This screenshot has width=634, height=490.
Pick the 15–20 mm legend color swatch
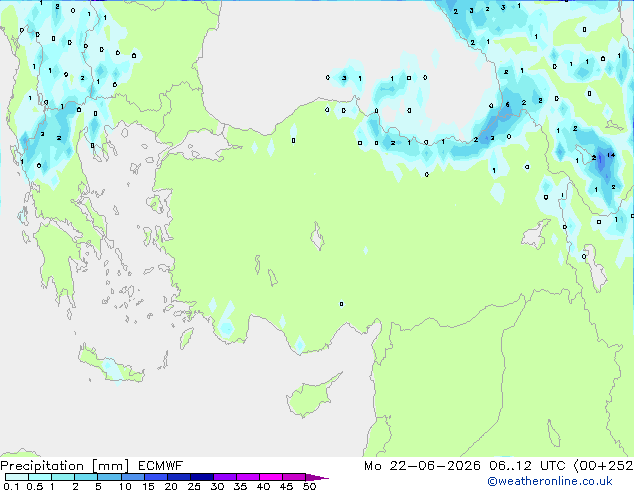[x=155, y=477]
